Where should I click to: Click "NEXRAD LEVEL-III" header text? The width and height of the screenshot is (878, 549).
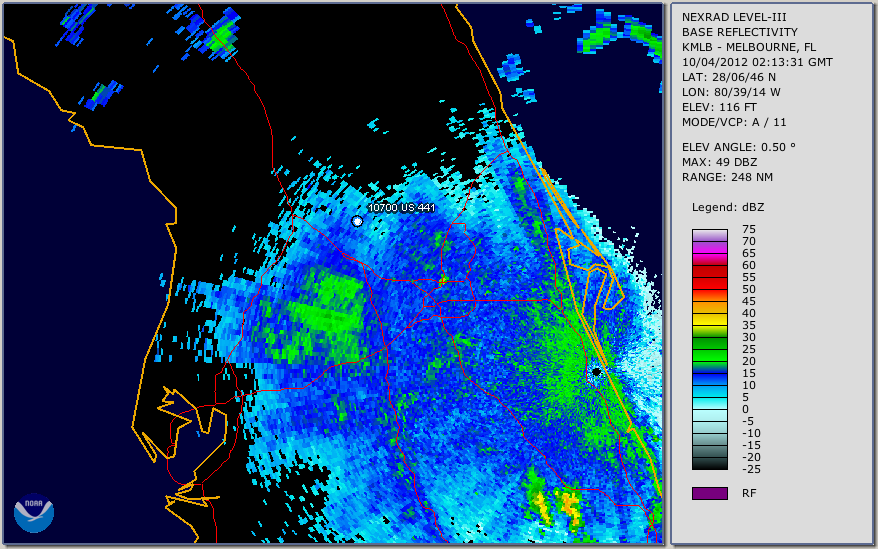click(x=734, y=17)
